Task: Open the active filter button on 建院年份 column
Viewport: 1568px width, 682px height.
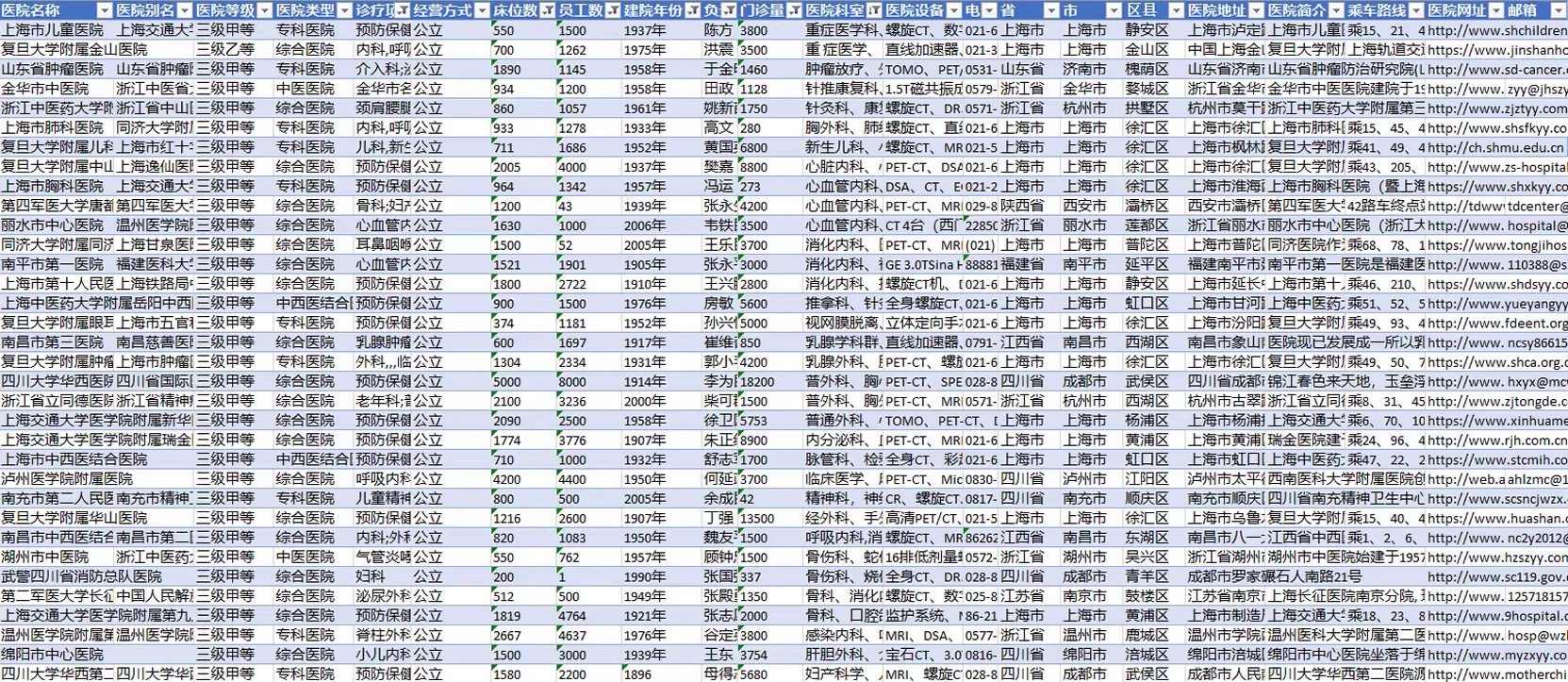Action: [x=693, y=10]
